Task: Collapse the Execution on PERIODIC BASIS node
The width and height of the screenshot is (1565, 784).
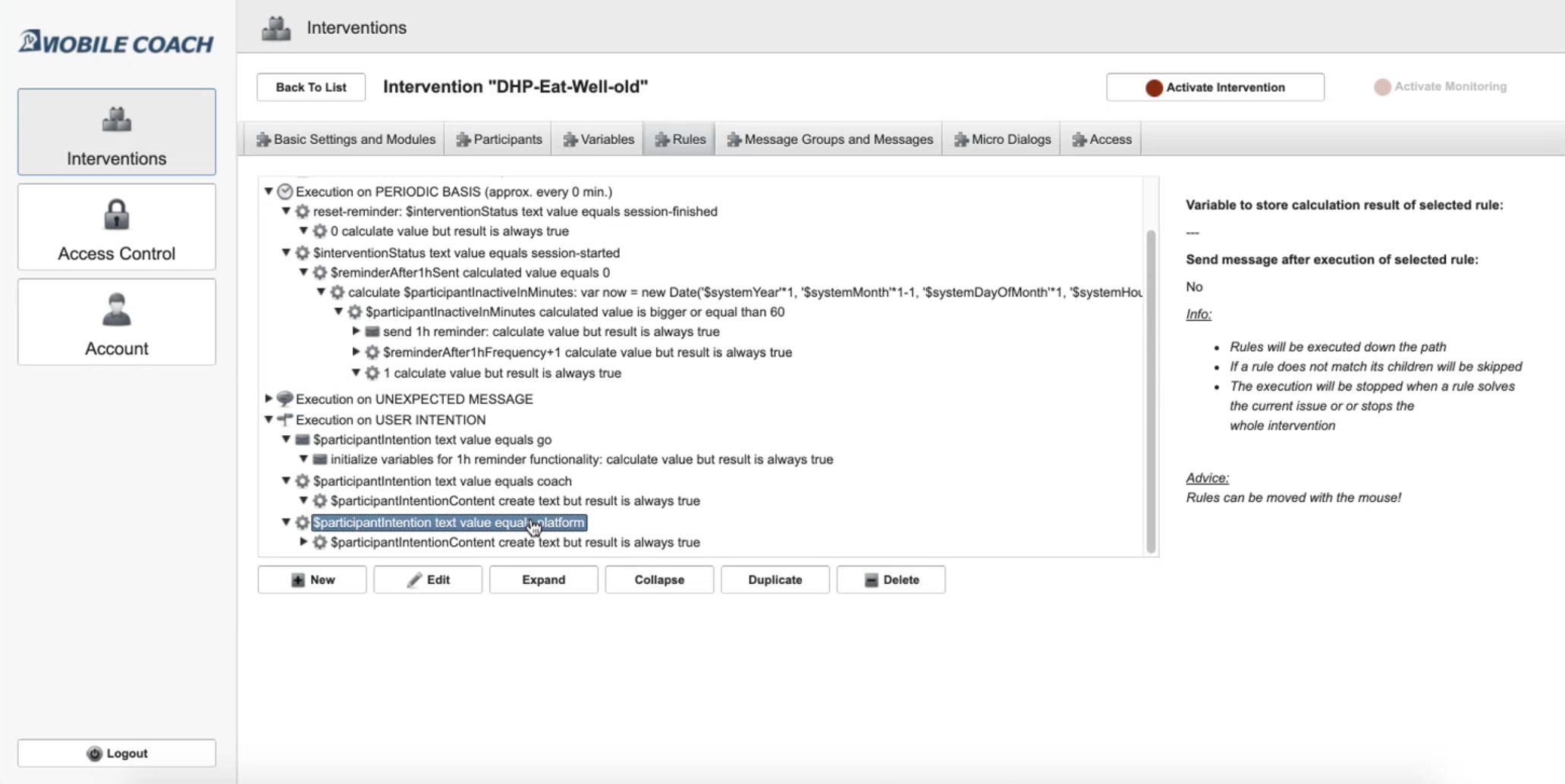Action: (x=269, y=192)
